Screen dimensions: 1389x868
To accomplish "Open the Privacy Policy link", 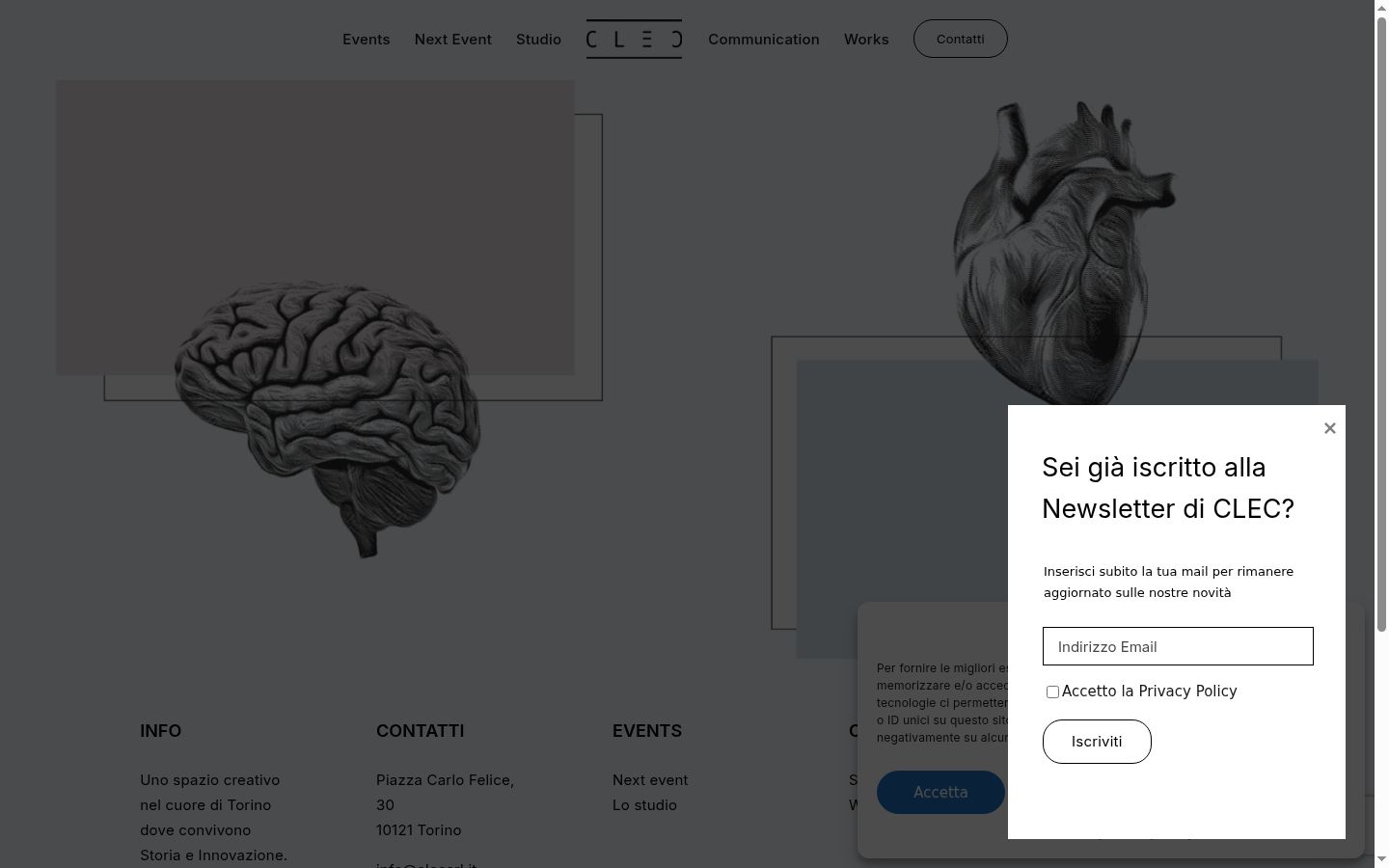I will [1187, 692].
